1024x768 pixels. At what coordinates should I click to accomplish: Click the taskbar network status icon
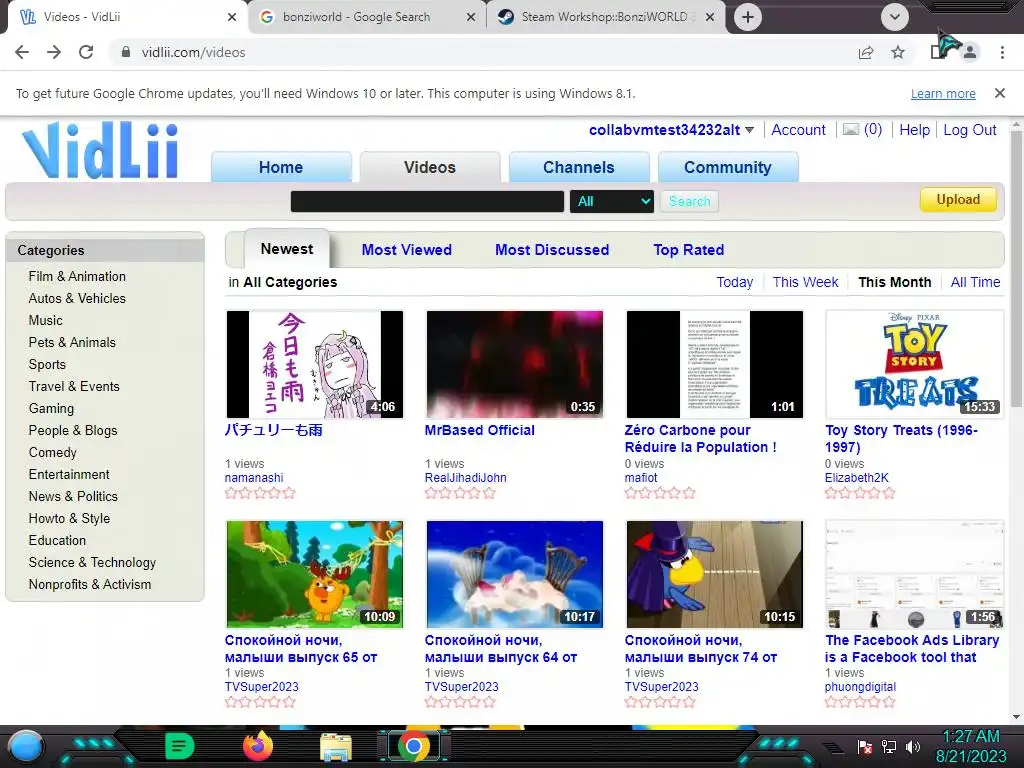point(889,746)
